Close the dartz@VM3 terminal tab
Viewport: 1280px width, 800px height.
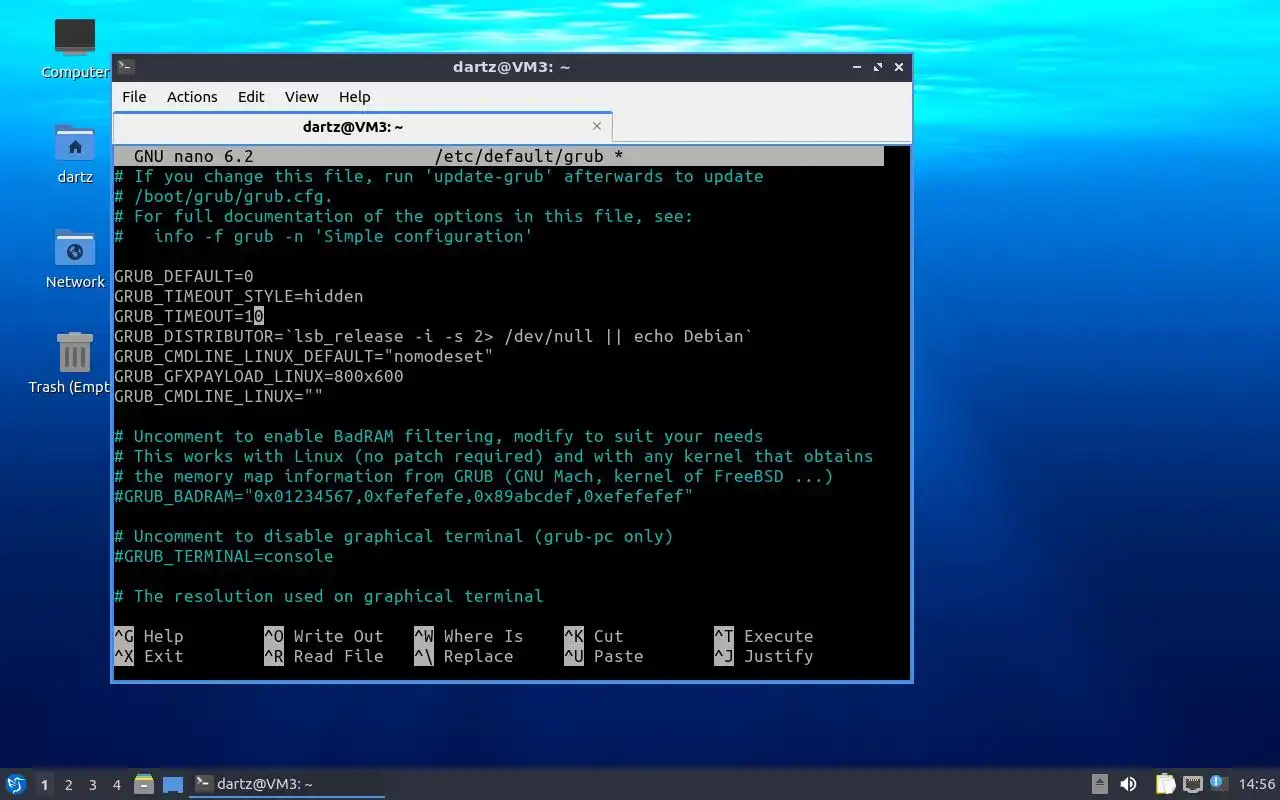pos(597,126)
